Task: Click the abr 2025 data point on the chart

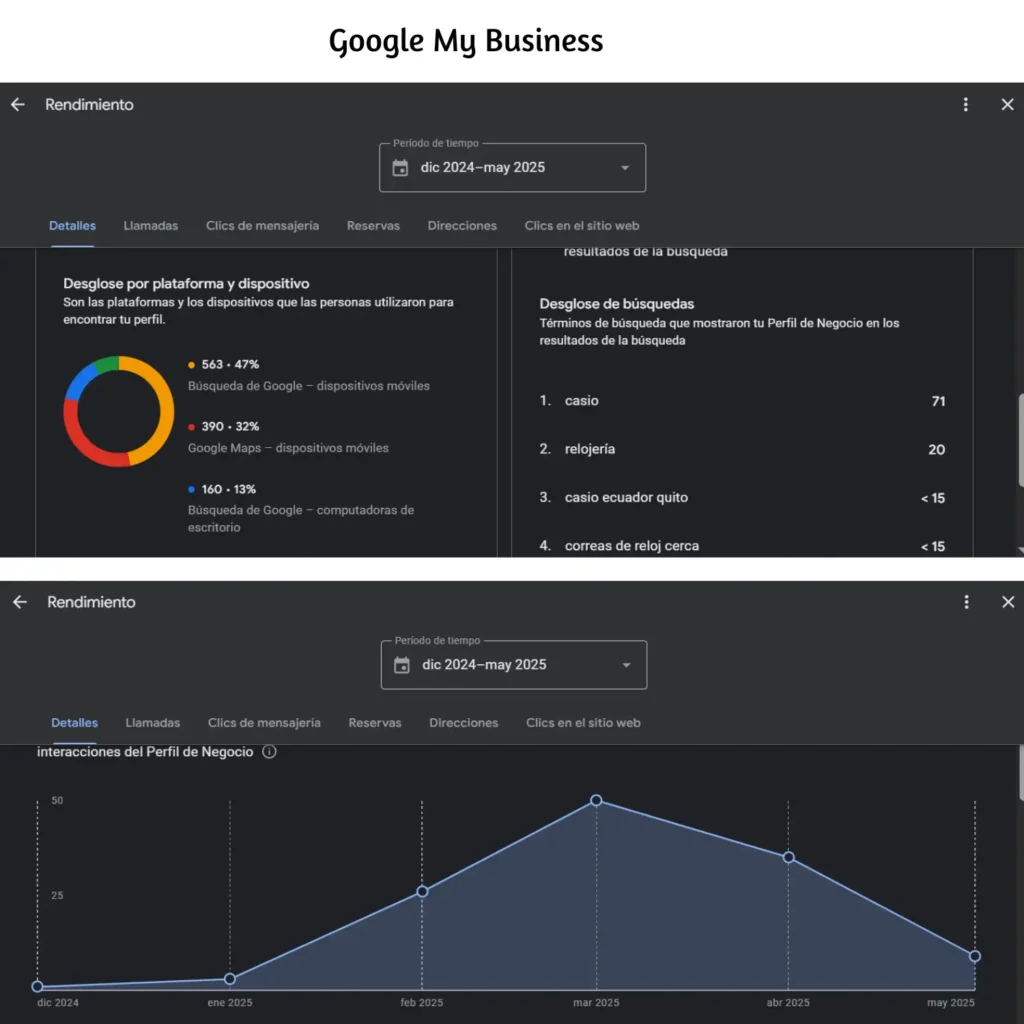Action: click(x=788, y=857)
